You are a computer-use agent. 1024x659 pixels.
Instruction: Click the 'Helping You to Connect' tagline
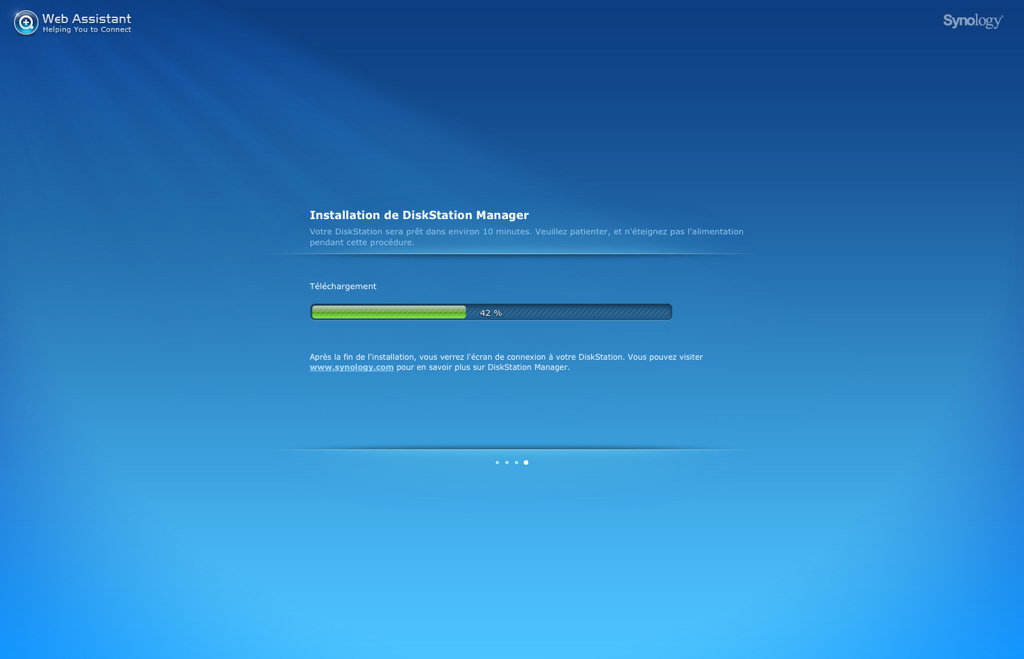pos(87,29)
